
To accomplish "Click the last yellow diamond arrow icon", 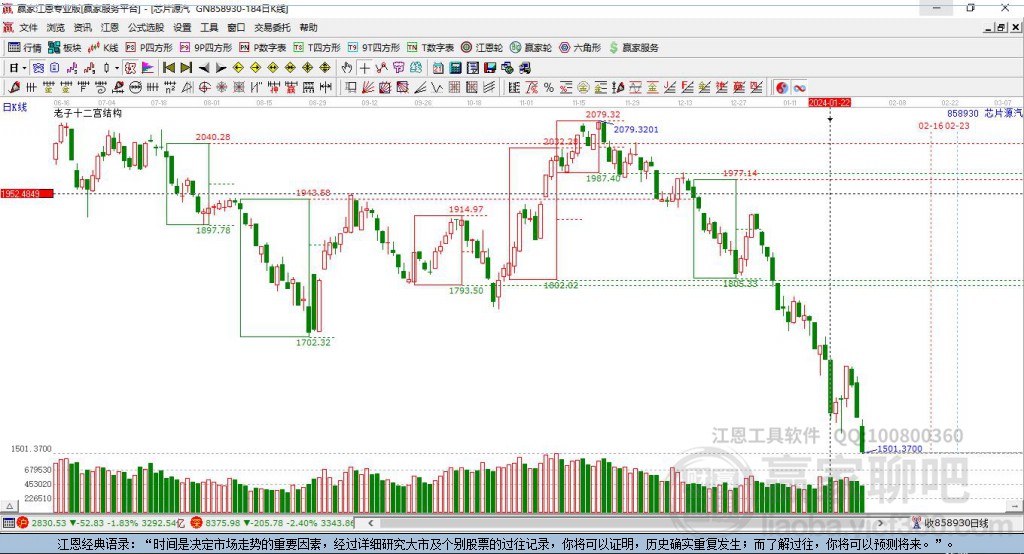I will (x=325, y=68).
